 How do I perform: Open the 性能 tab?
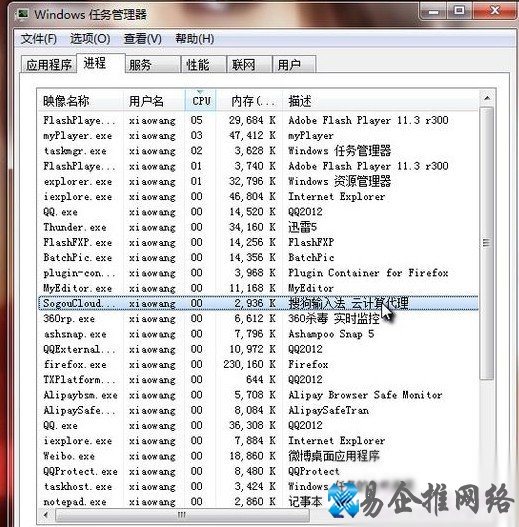(203, 65)
